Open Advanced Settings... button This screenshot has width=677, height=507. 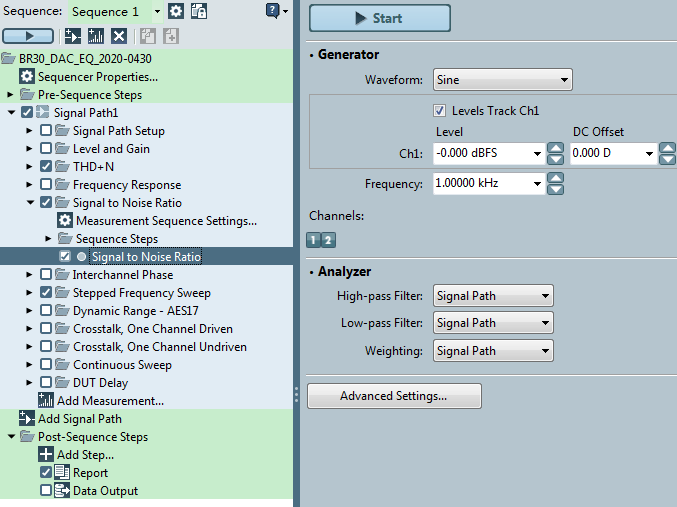[394, 396]
